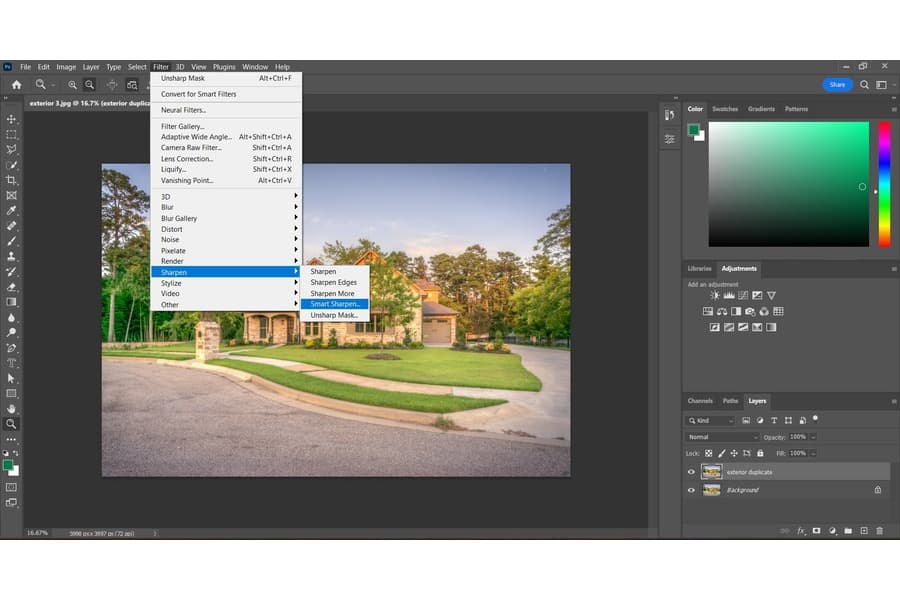Expand the Noise submenu

(x=226, y=239)
